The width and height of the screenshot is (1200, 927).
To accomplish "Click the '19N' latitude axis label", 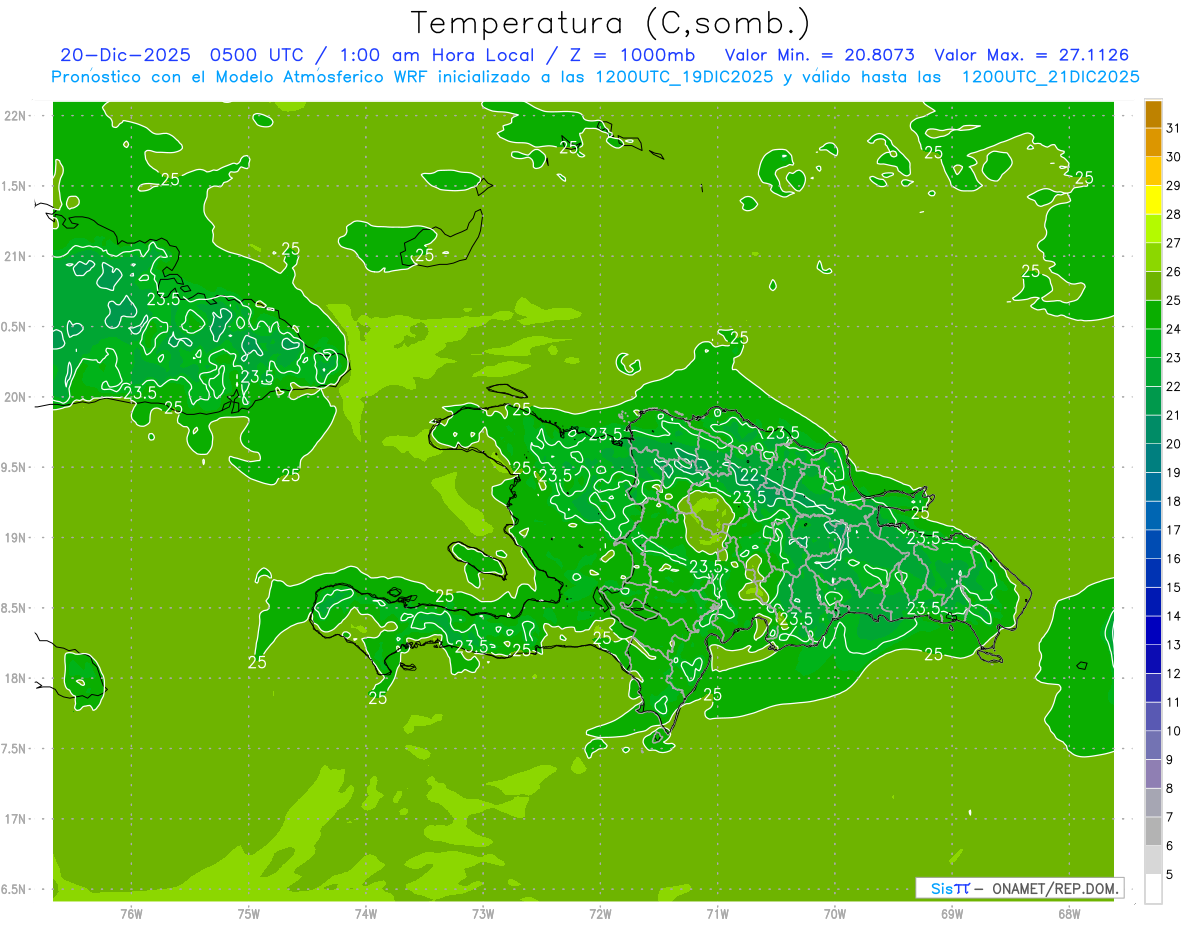I will click(x=16, y=538).
